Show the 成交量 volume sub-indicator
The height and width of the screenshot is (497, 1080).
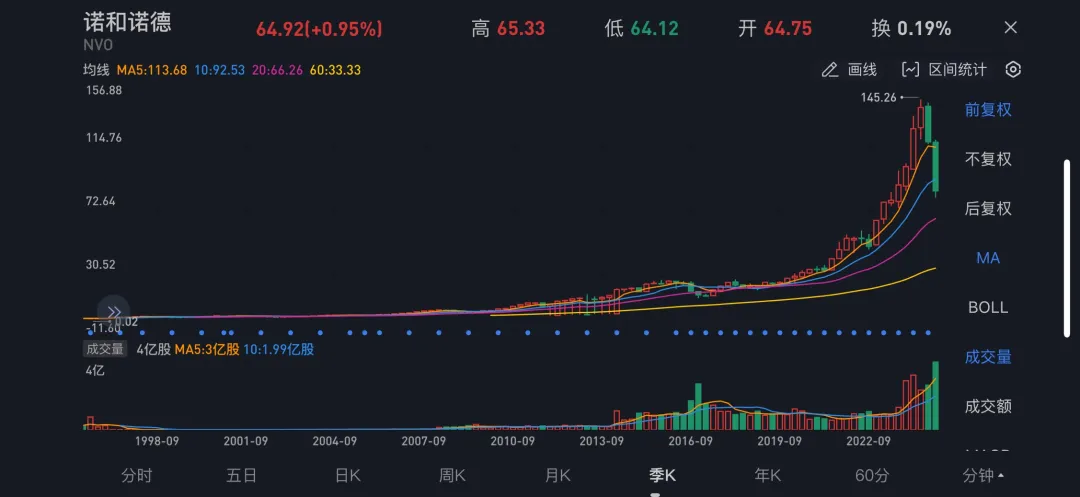pos(988,357)
